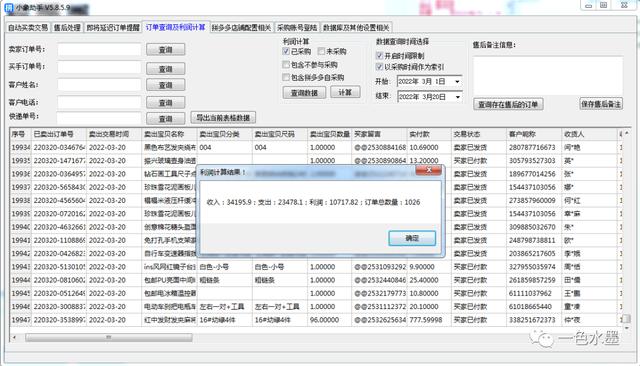Switch to the 自动买卖交易 tab

coord(28,27)
